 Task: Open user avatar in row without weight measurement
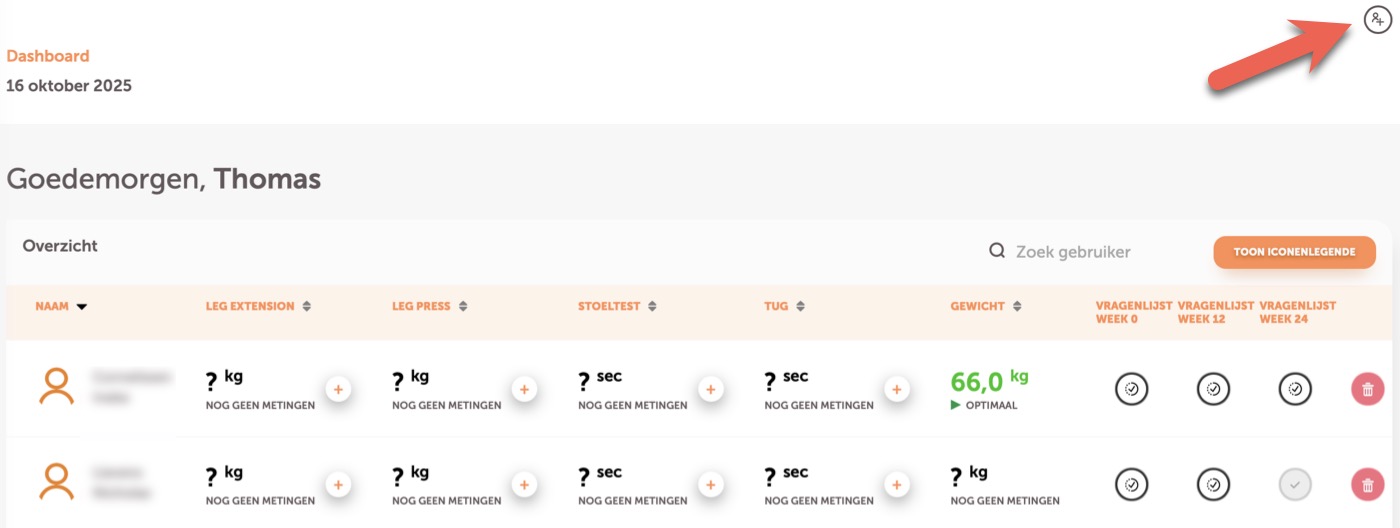coord(57,482)
